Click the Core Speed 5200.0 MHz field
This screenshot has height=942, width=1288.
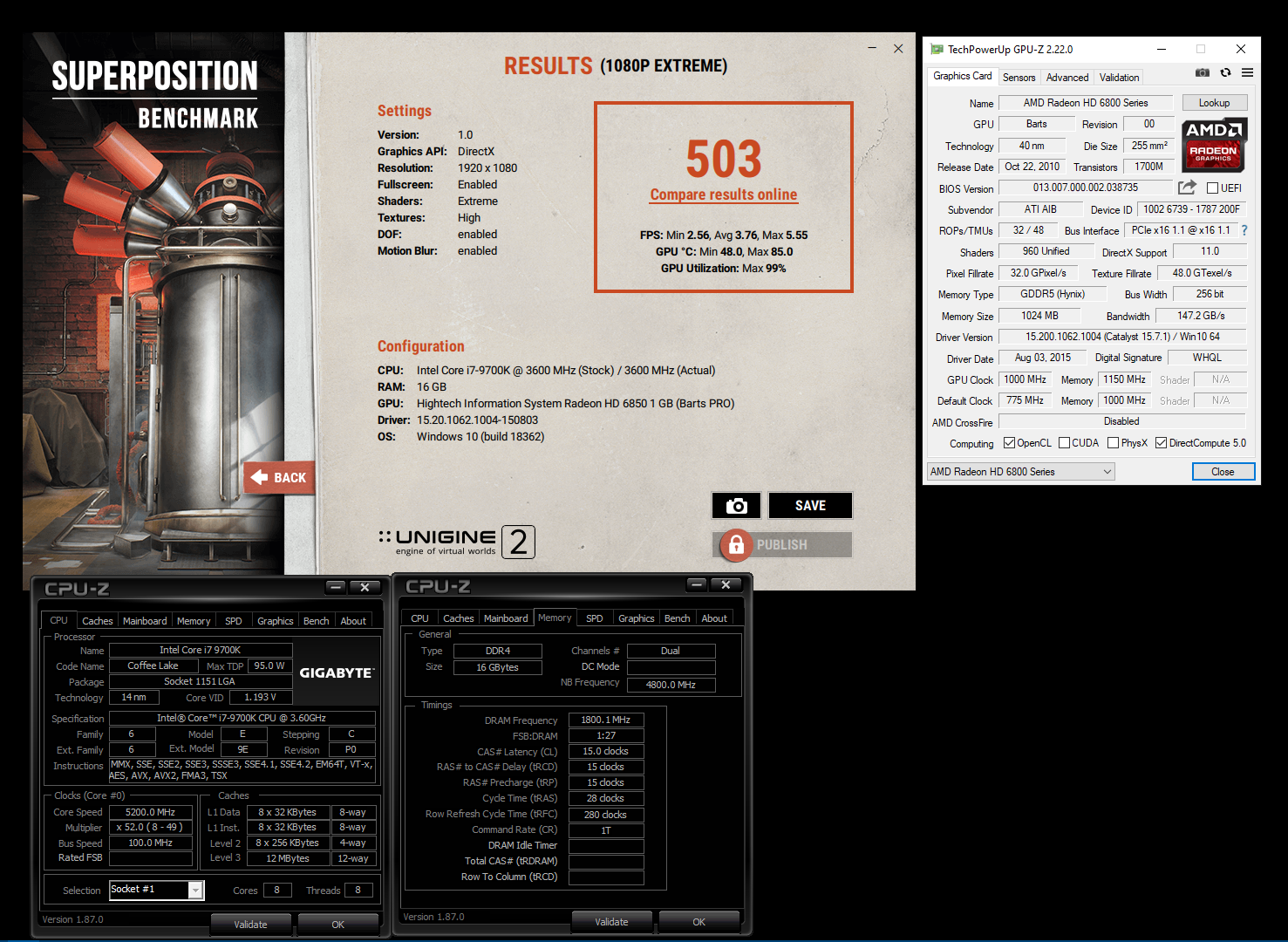coord(151,812)
